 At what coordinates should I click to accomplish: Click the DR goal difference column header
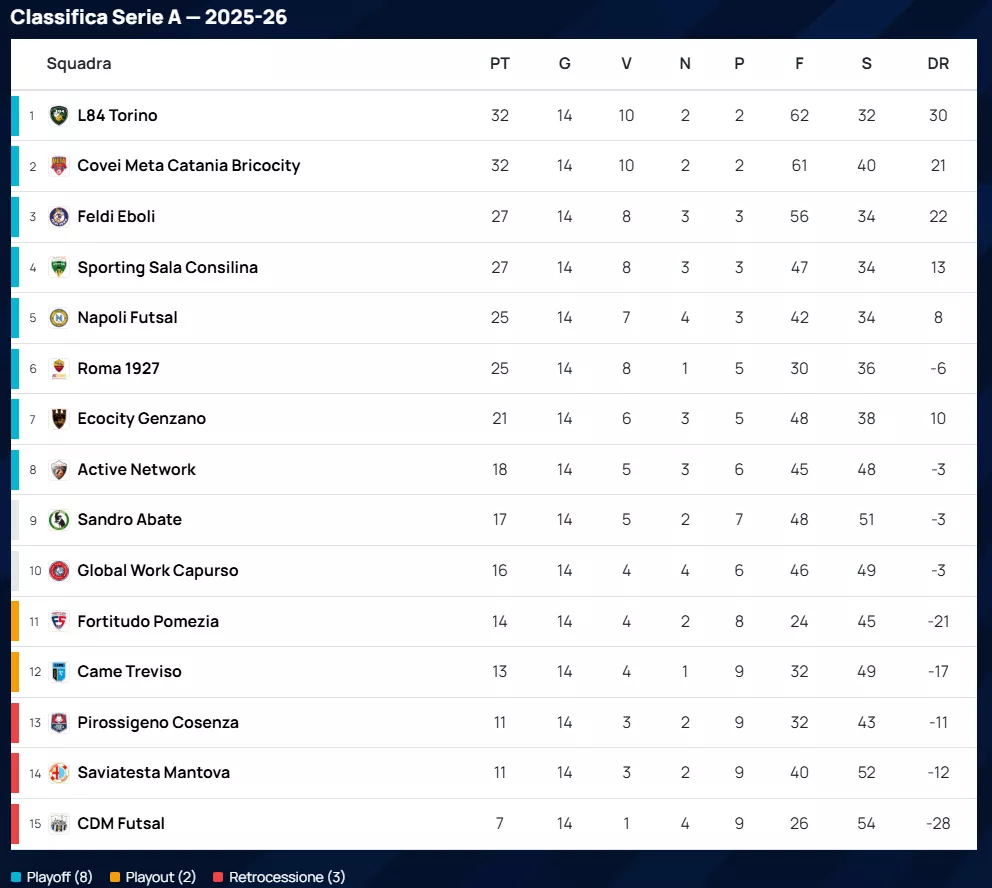pos(938,64)
